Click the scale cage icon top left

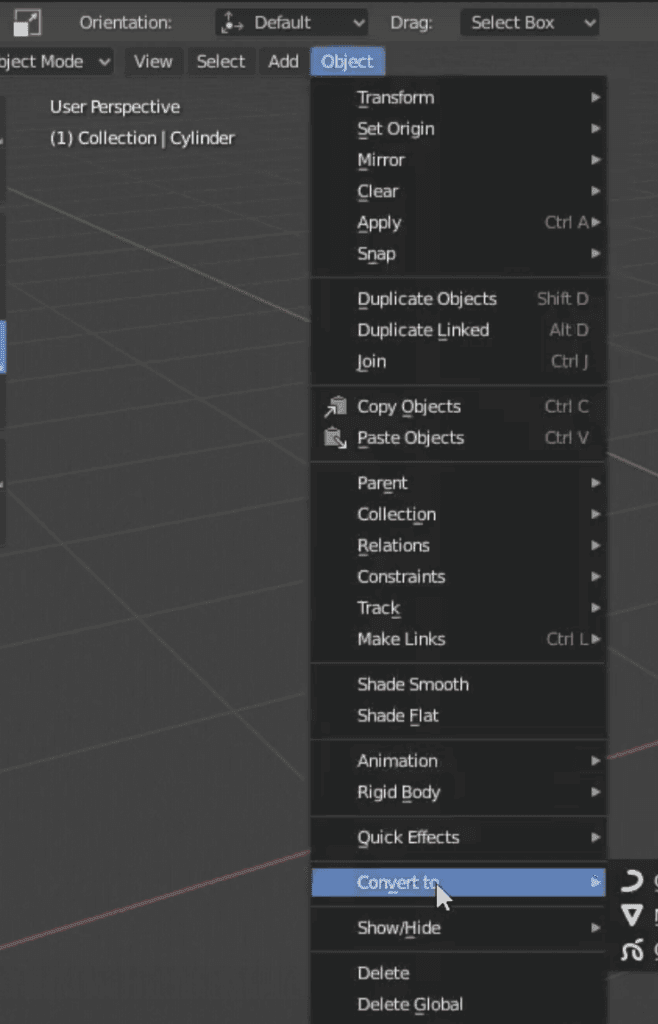pos(27,23)
